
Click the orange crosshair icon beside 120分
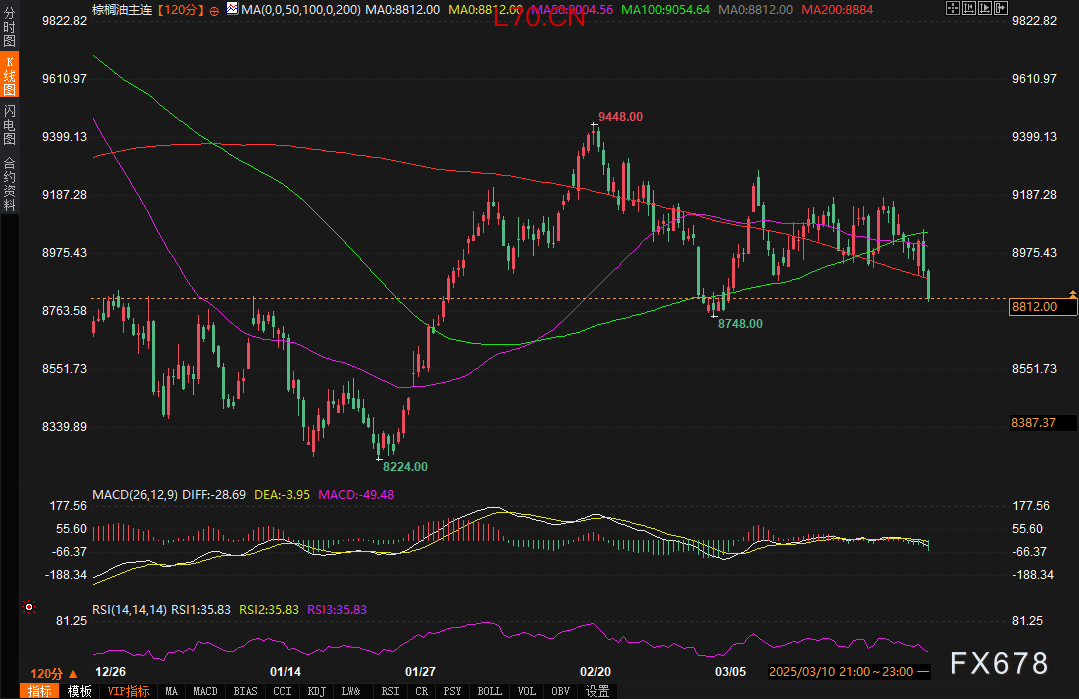click(214, 10)
